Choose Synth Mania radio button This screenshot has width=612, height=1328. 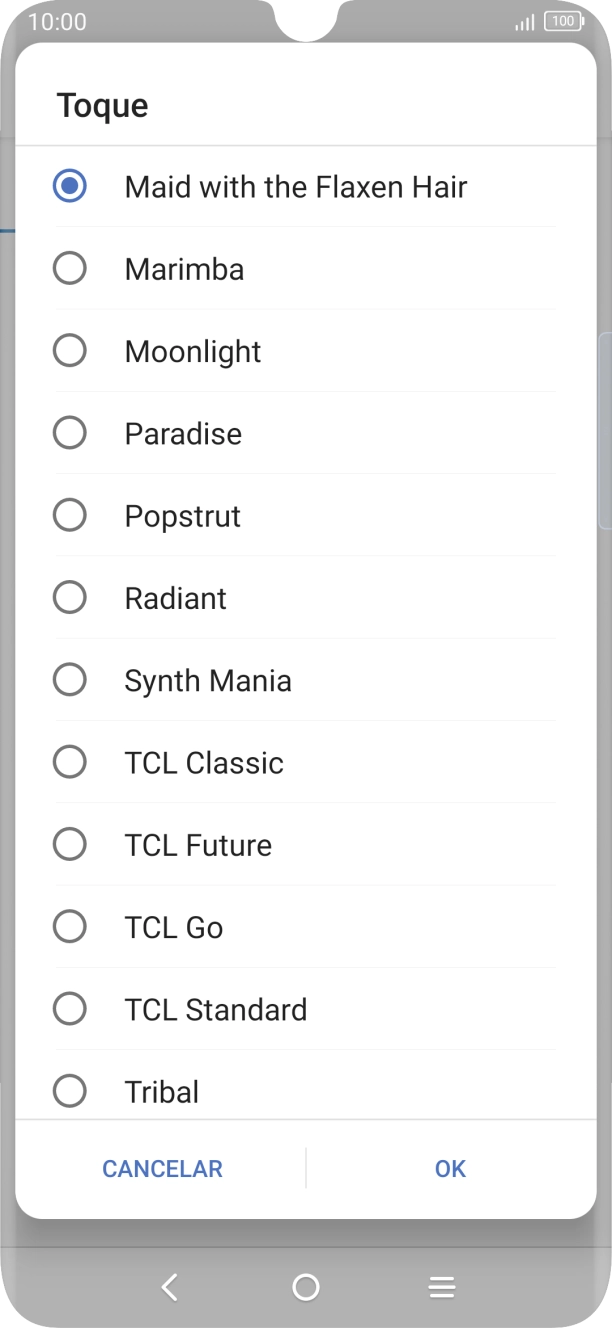click(x=70, y=680)
